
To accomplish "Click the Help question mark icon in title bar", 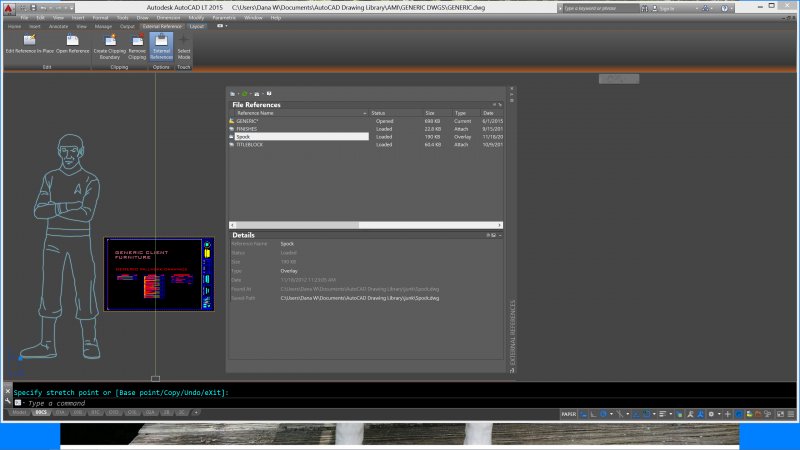I will [724, 8].
